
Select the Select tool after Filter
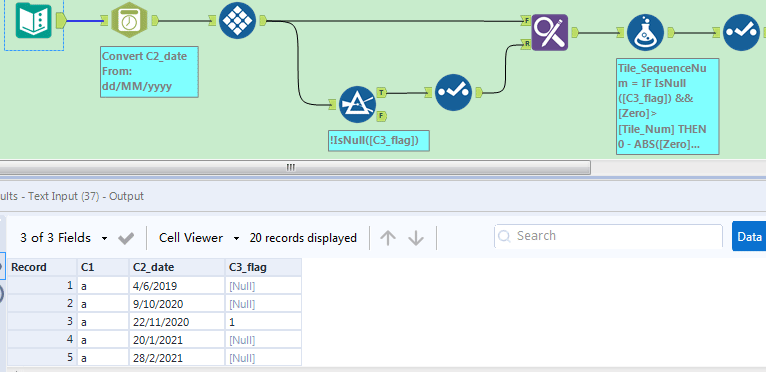click(x=453, y=92)
